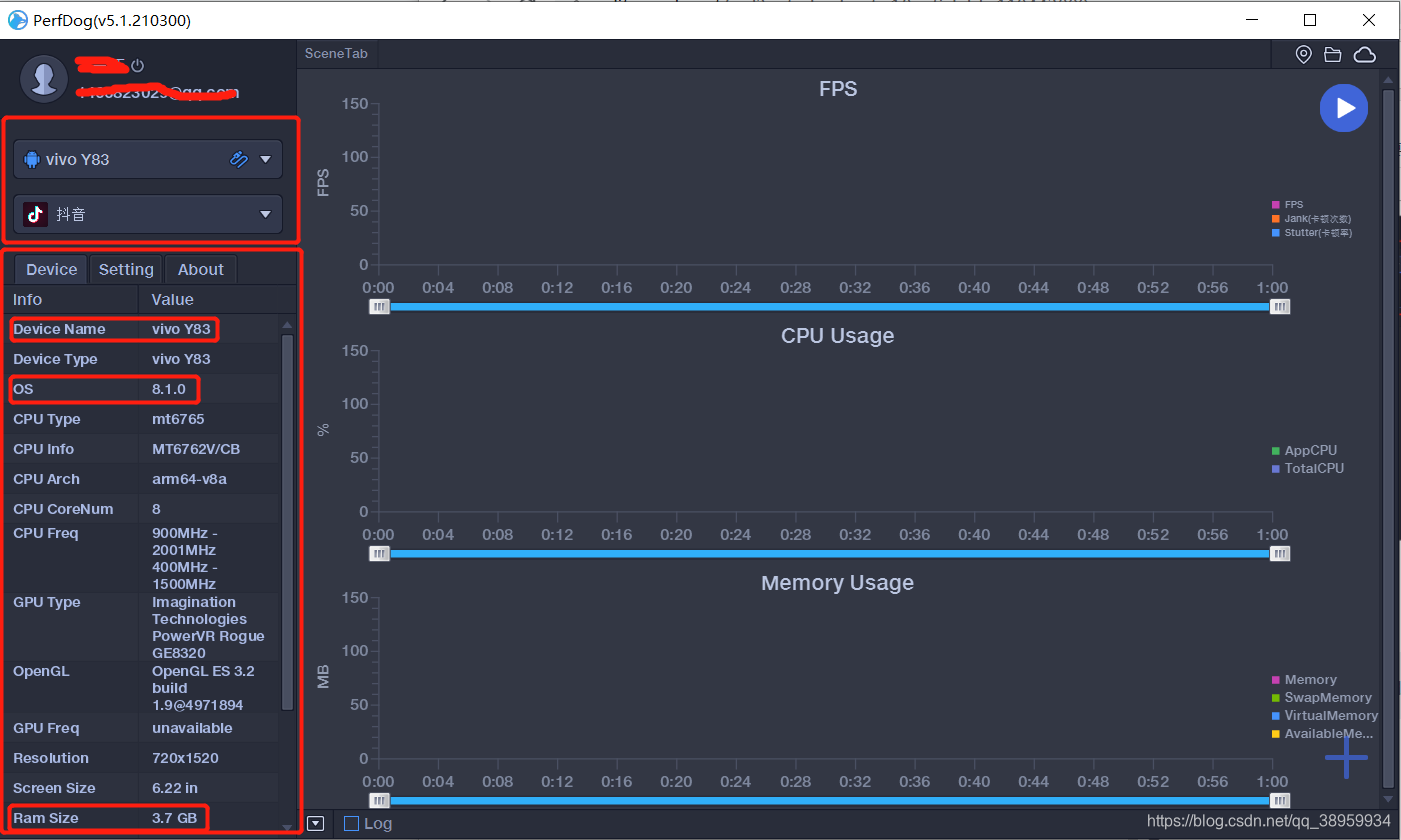1401x840 pixels.
Task: Switch to the Device tab
Action: (x=51, y=269)
